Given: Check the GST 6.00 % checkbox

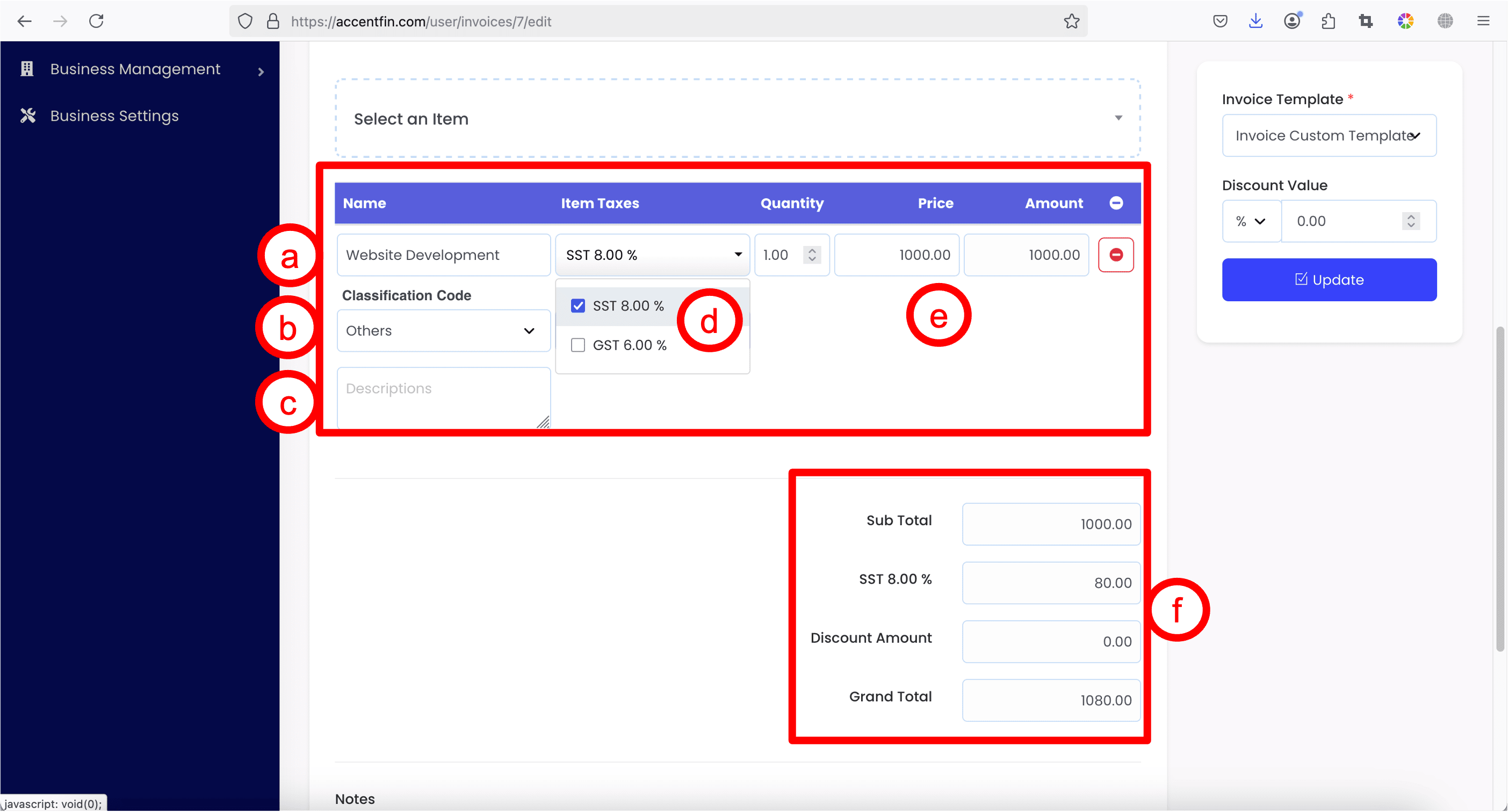Looking at the screenshot, I should tap(577, 345).
